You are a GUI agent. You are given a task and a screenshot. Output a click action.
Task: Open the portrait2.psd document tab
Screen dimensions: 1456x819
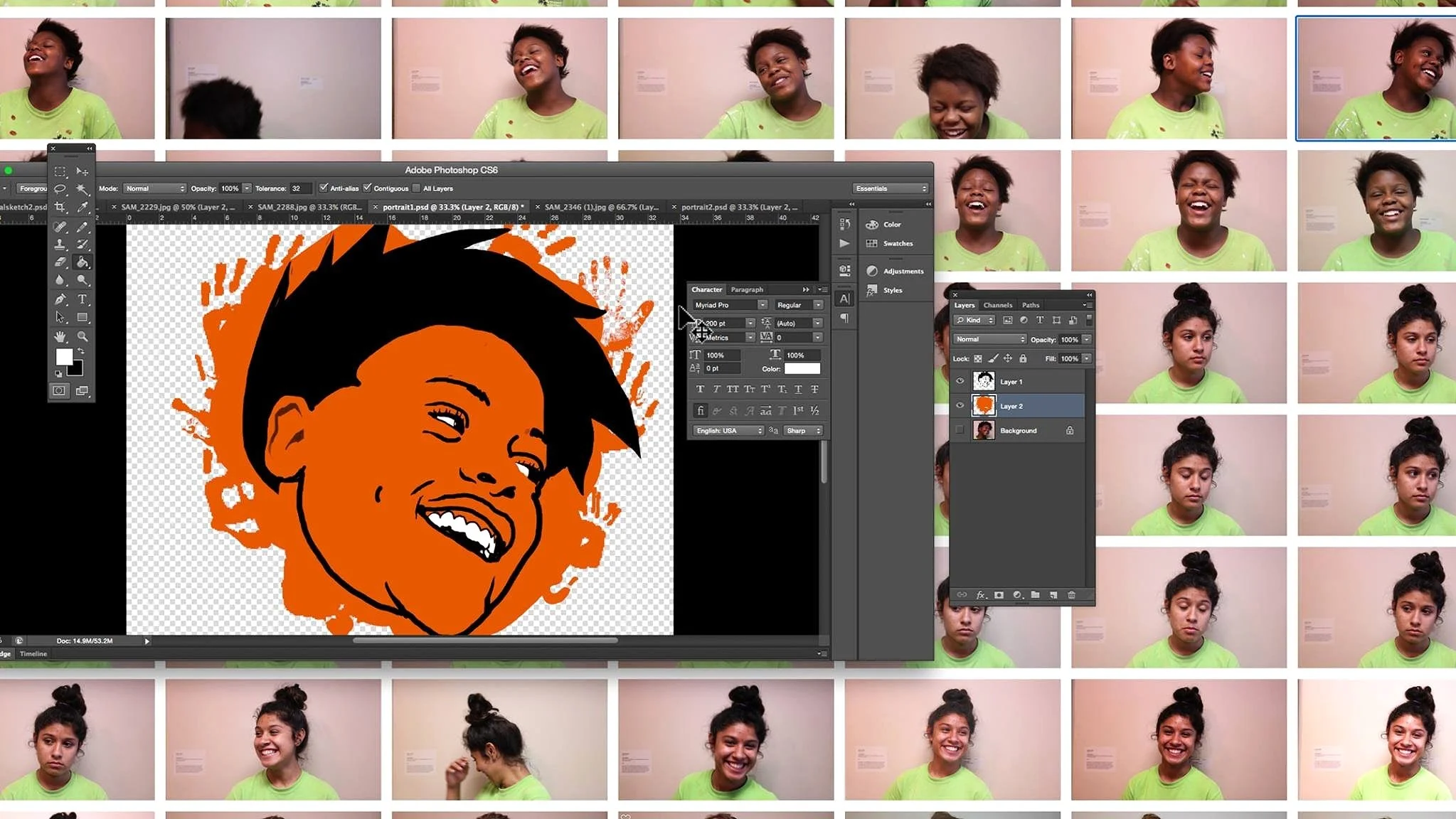click(x=738, y=207)
